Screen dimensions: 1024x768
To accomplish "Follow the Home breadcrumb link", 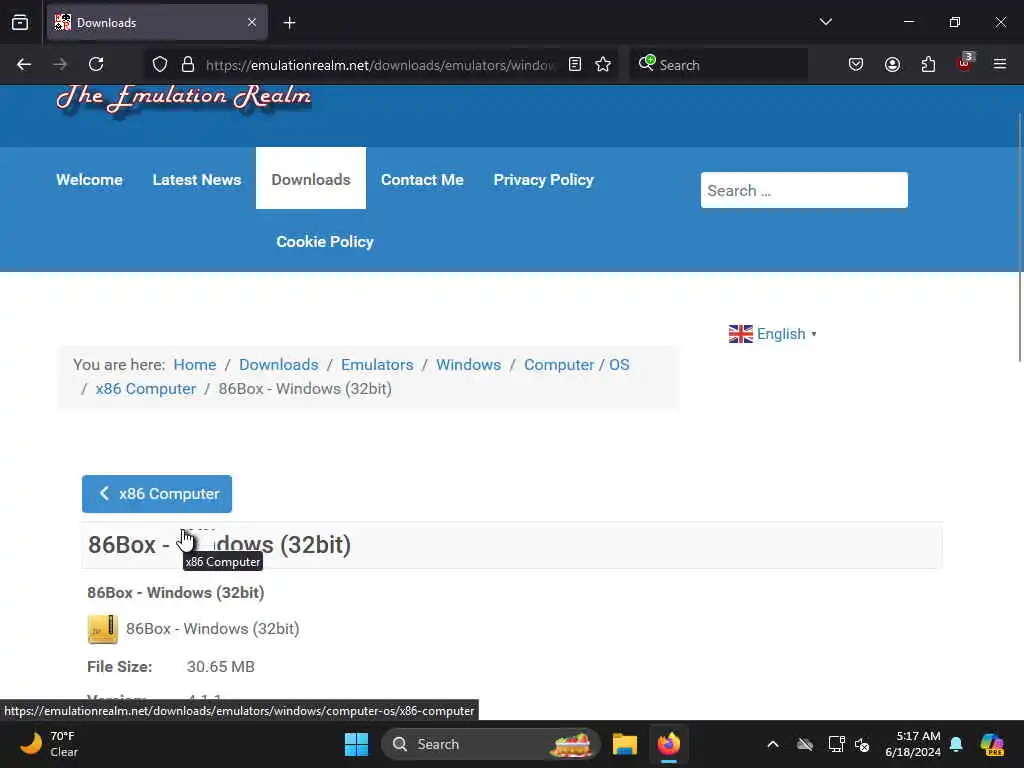I will click(x=195, y=364).
